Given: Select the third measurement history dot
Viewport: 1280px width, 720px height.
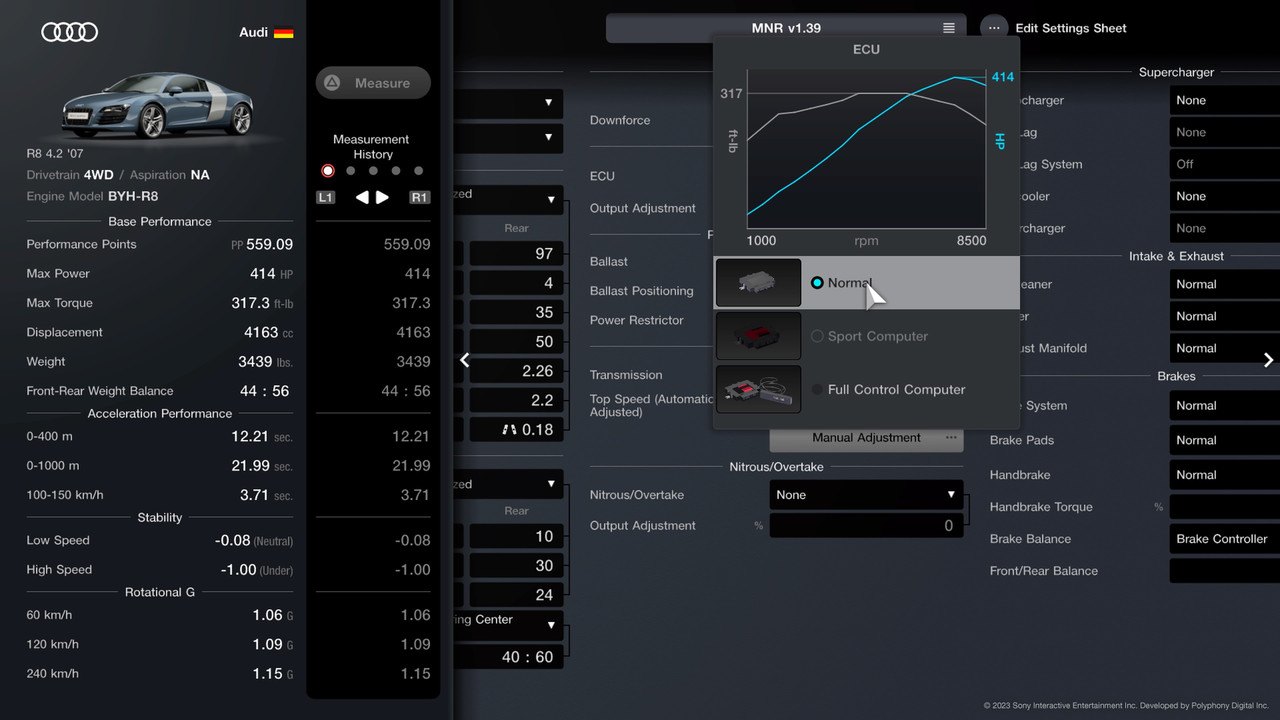Looking at the screenshot, I should pyautogui.click(x=373, y=171).
